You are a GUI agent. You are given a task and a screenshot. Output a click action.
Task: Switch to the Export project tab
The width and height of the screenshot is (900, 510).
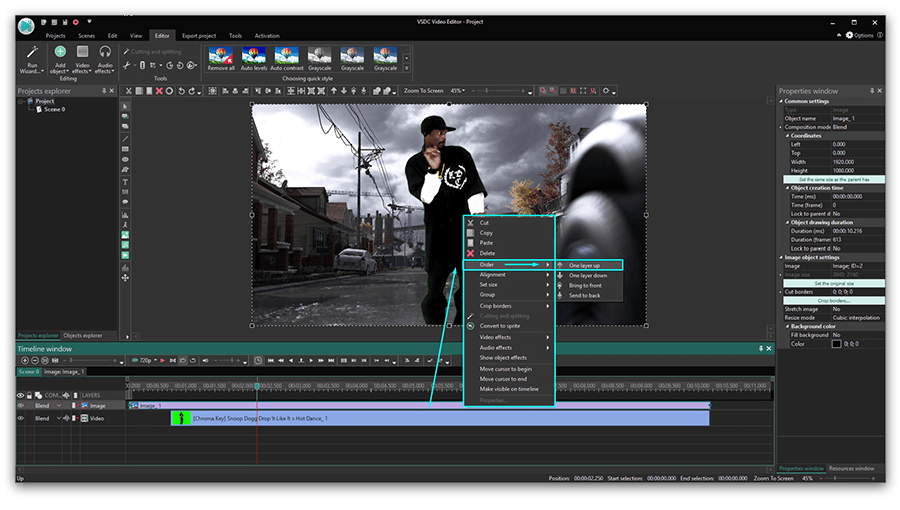tap(198, 35)
